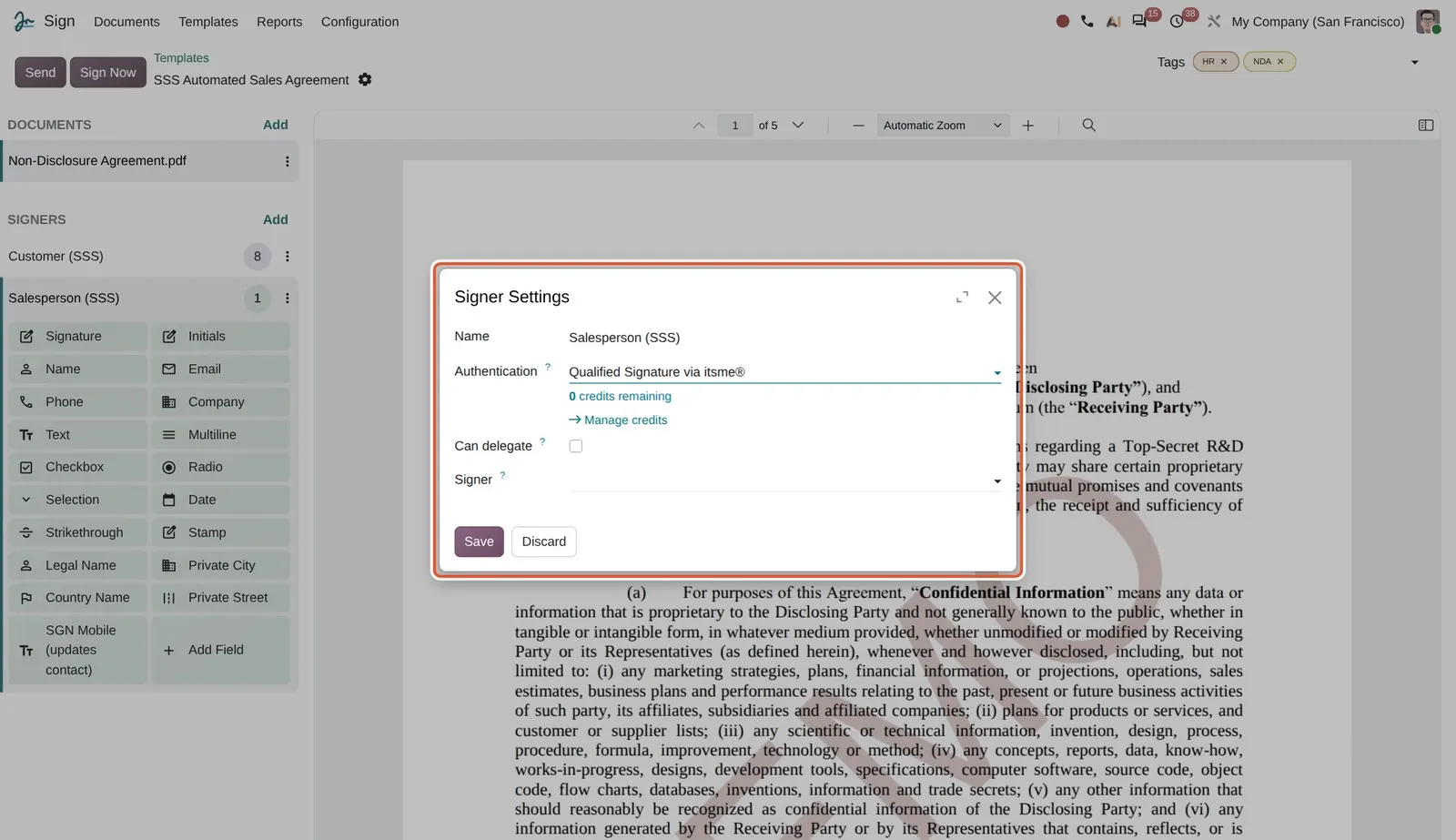Select the Selection field type
Screen dimensions: 1456x840
tap(77, 500)
